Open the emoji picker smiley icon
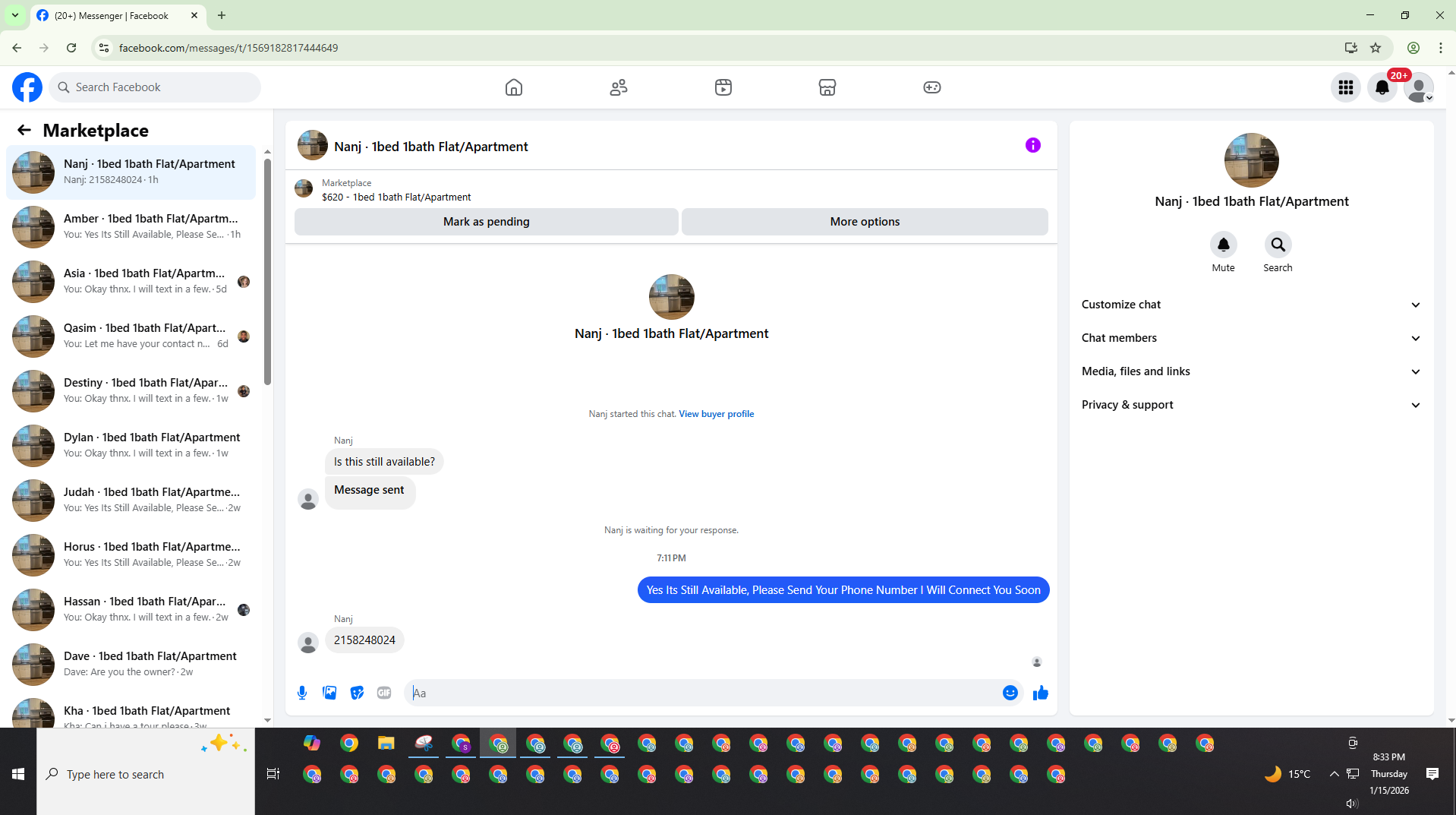Image resolution: width=1456 pixels, height=815 pixels. coord(1010,693)
